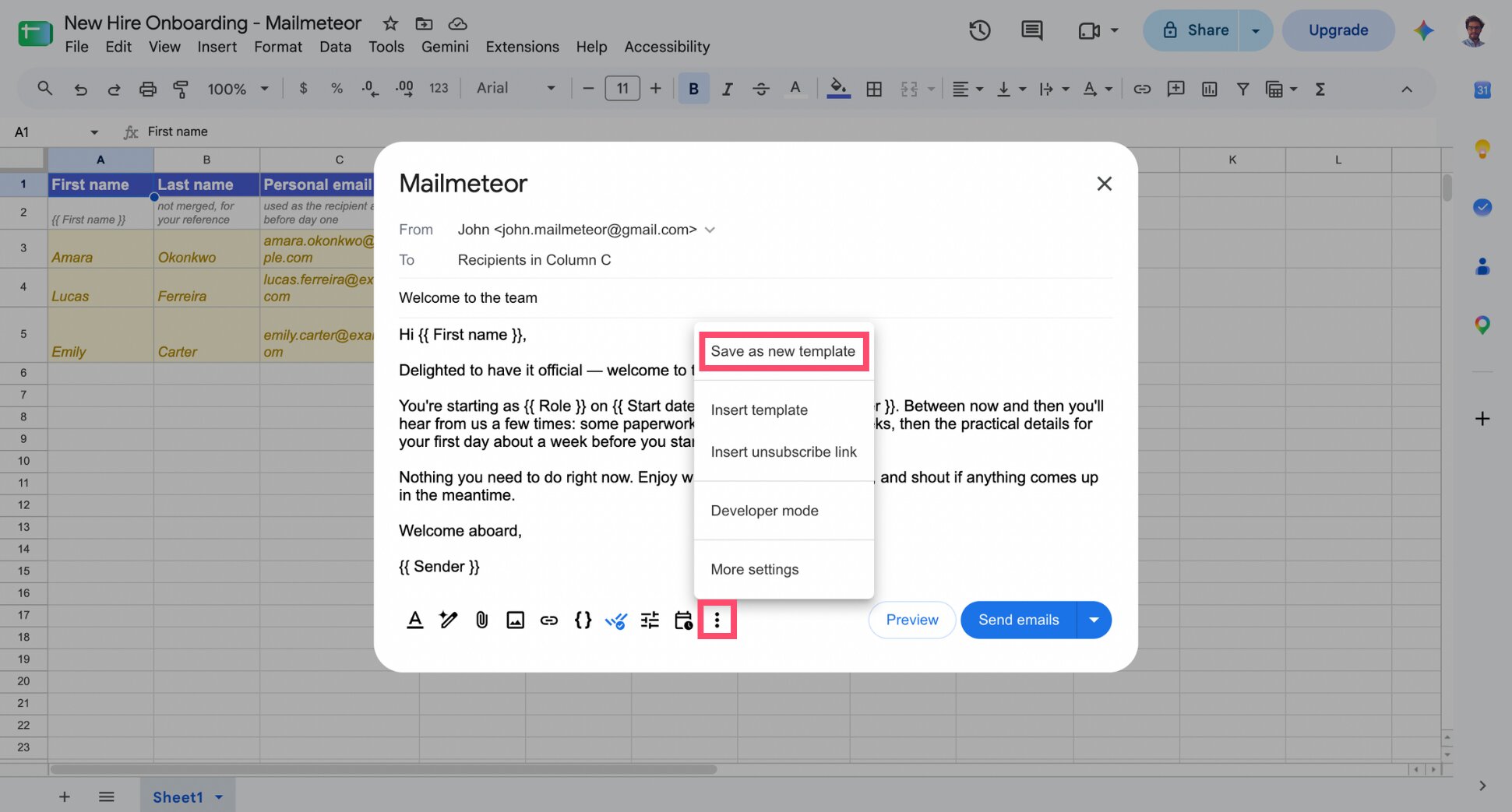Close the Mailmeteor dialog
The width and height of the screenshot is (1512, 812).
1104,184
